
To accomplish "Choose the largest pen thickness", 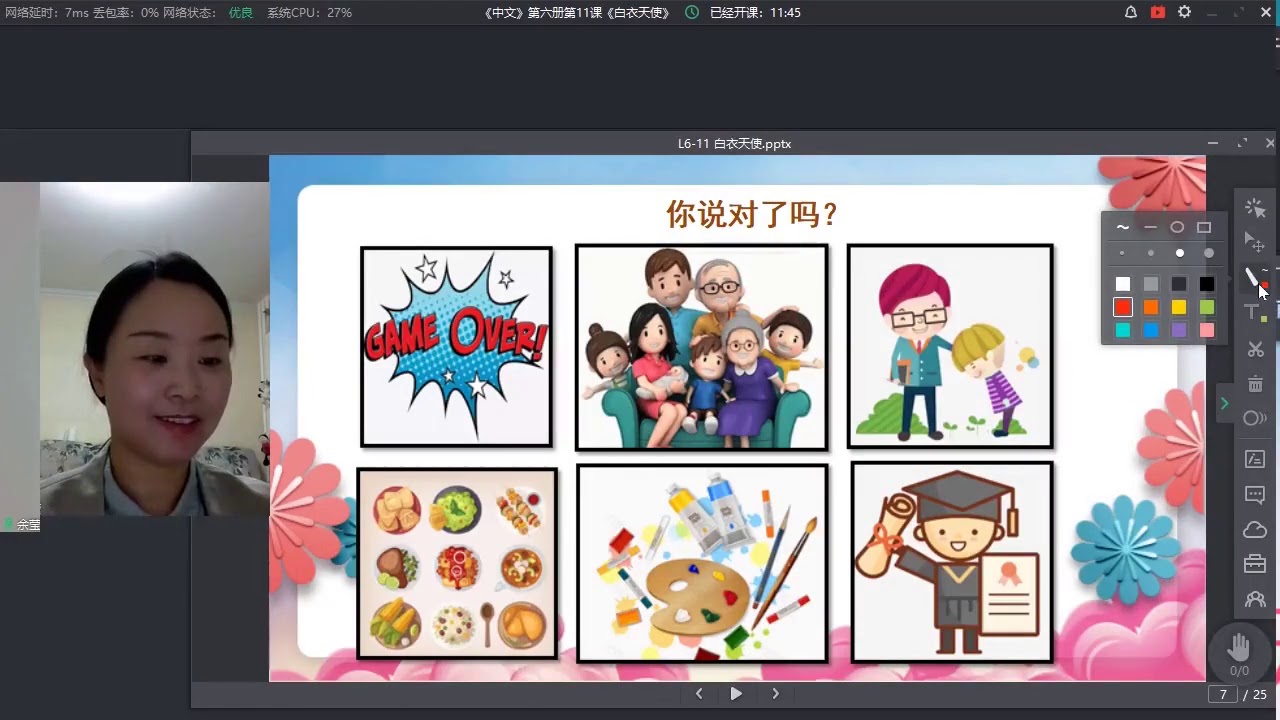I will 1208,253.
